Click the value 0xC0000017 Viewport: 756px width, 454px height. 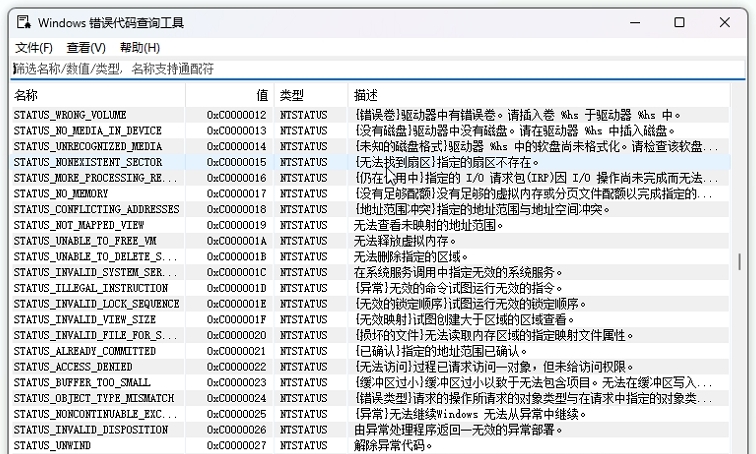pyautogui.click(x=236, y=193)
